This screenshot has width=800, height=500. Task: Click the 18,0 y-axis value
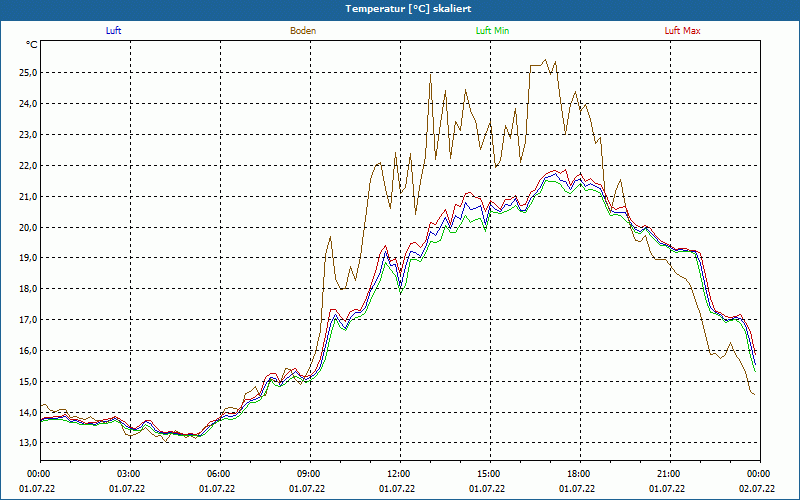click(29, 289)
